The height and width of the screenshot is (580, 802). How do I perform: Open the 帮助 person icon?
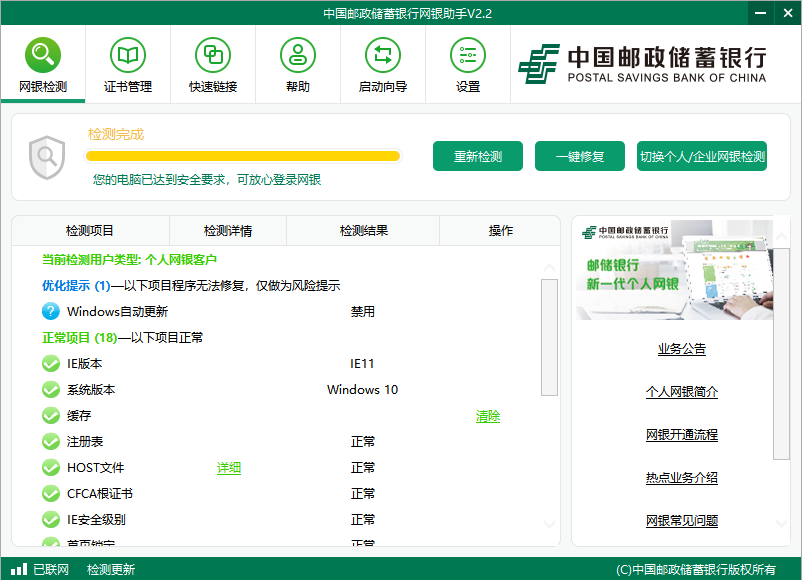click(298, 55)
